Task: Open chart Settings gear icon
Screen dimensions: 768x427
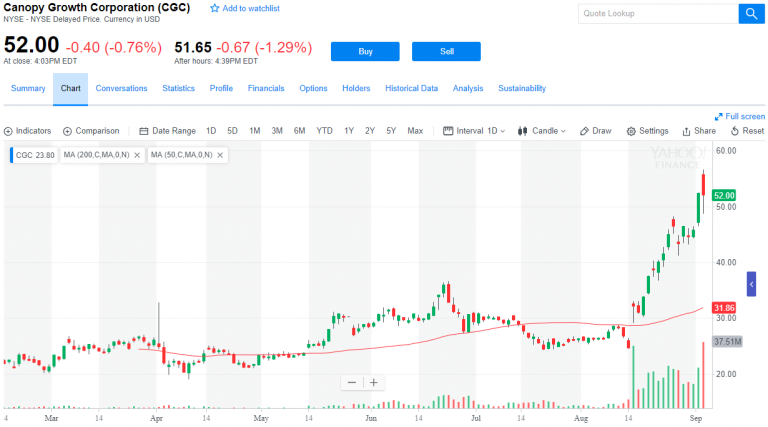Action: (631, 131)
